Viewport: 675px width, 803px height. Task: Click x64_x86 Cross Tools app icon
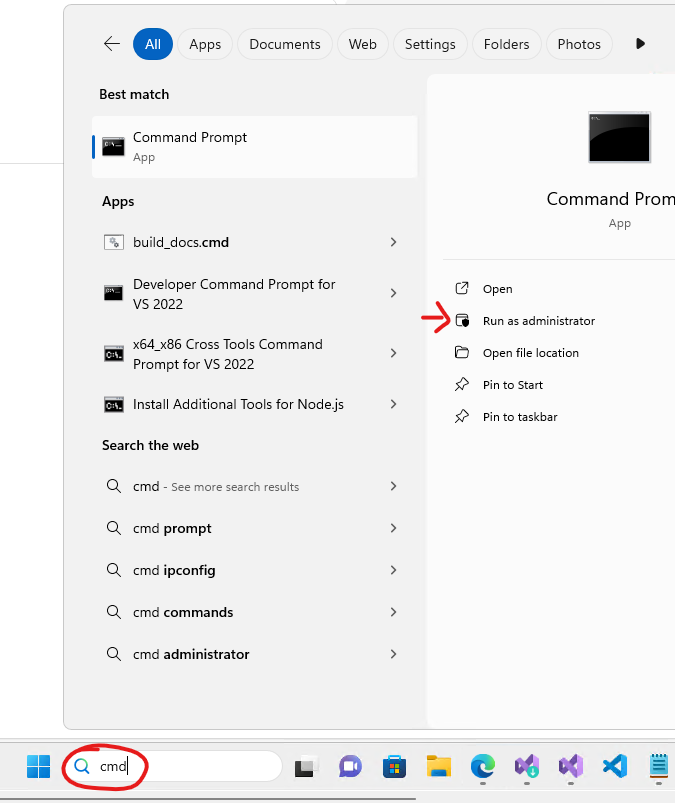click(113, 353)
